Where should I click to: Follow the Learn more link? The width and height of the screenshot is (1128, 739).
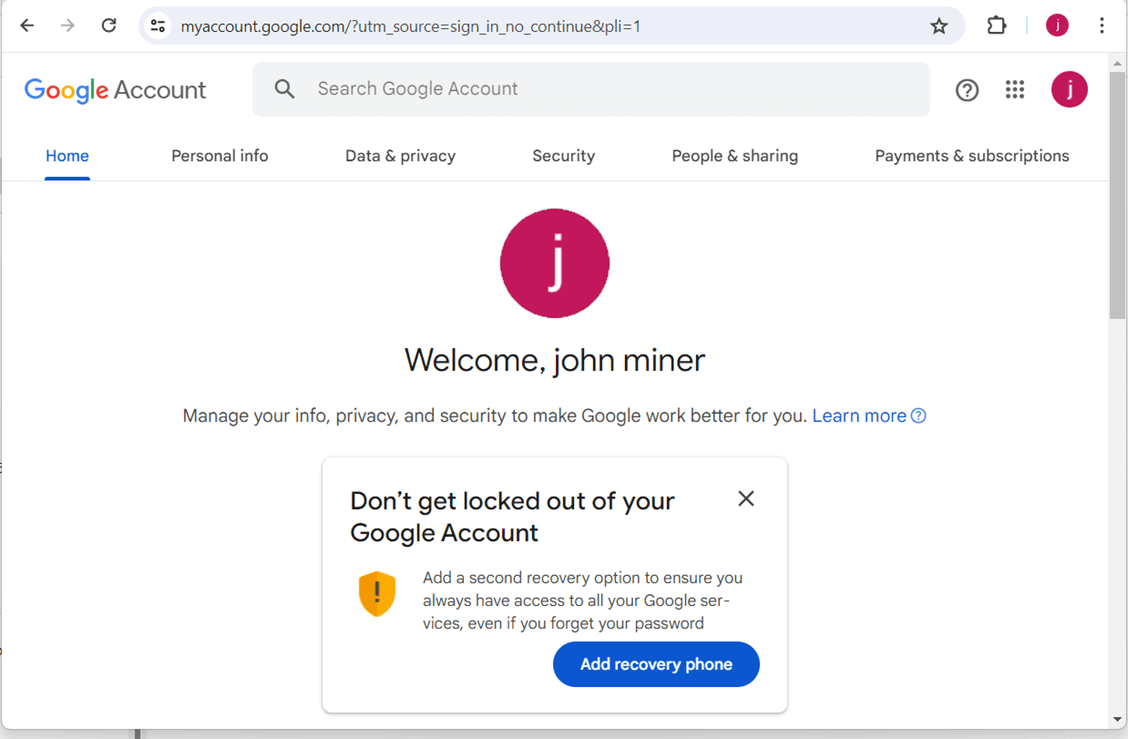pyautogui.click(x=859, y=416)
